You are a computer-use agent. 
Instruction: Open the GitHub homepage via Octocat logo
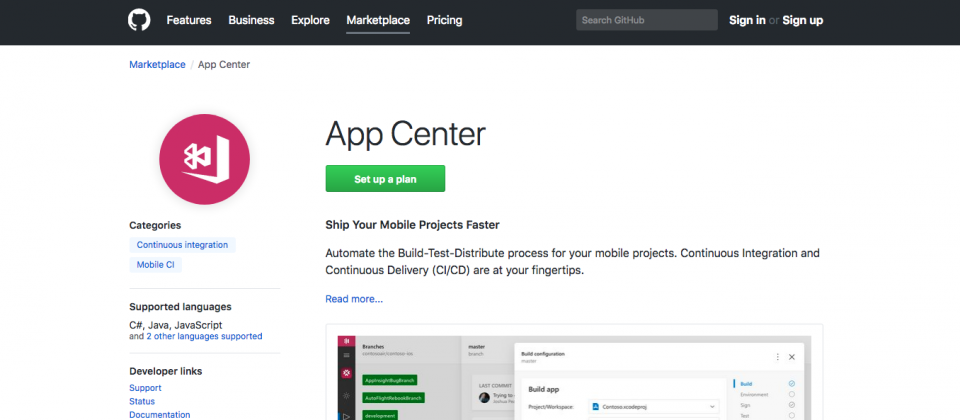tap(139, 20)
